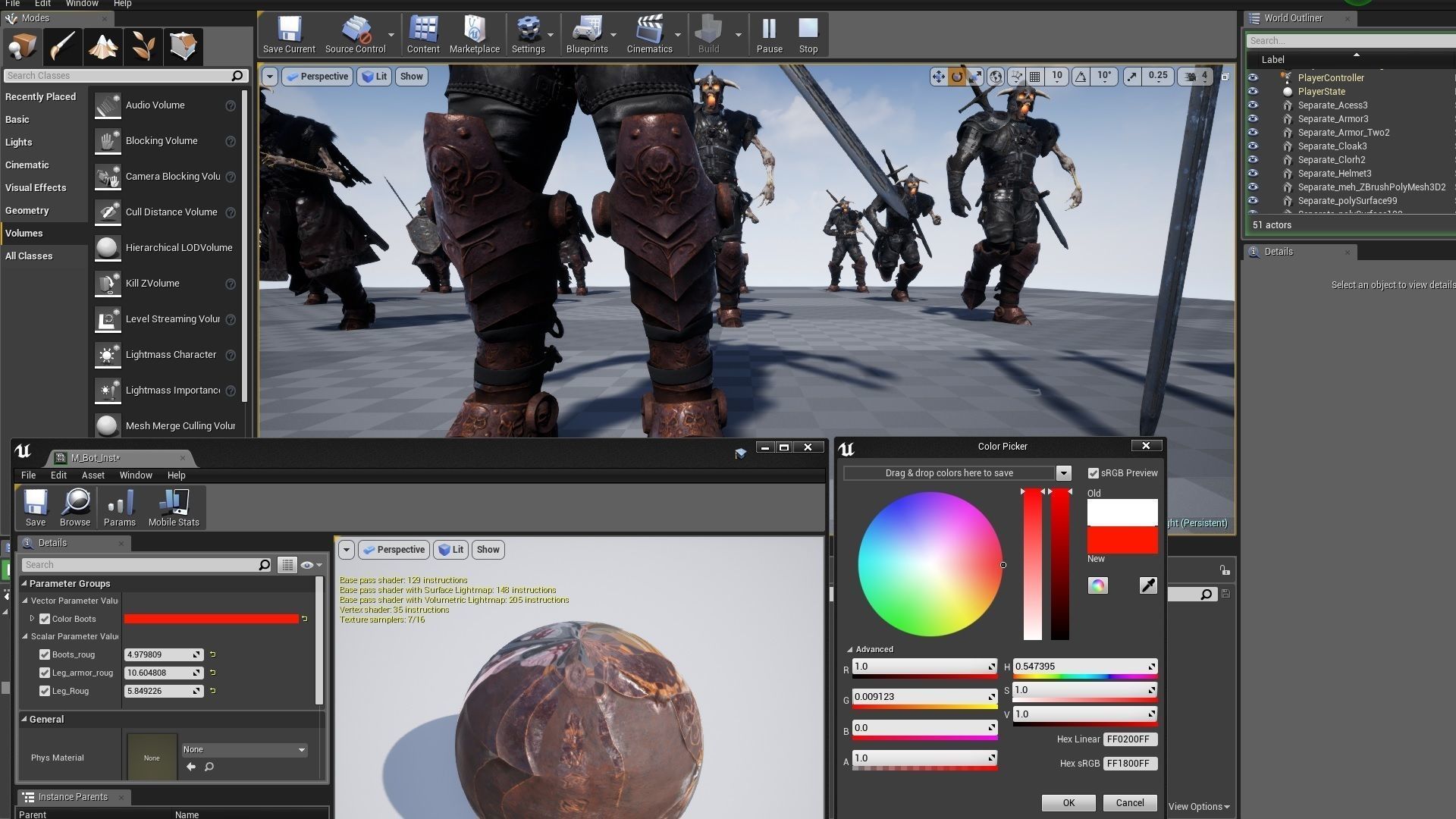Click the Cancel button in Color Picker
Screen dimensions: 1456x819
tap(1129, 803)
